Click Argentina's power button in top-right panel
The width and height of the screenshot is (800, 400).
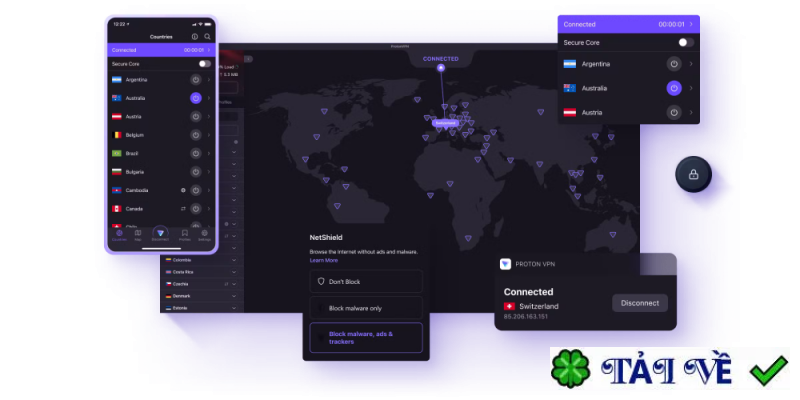[674, 64]
